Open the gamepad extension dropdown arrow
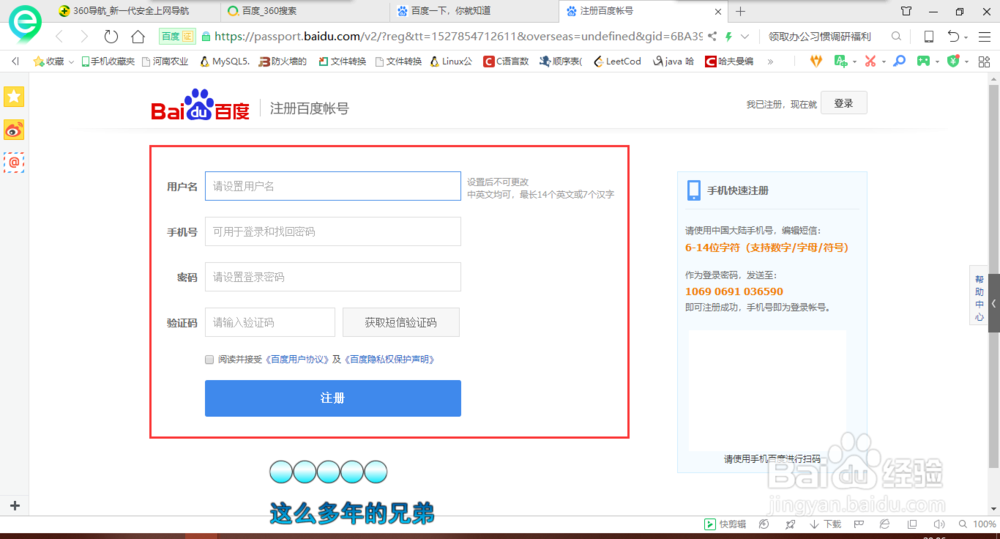Image resolution: width=1000 pixels, height=539 pixels. pyautogui.click(x=937, y=63)
